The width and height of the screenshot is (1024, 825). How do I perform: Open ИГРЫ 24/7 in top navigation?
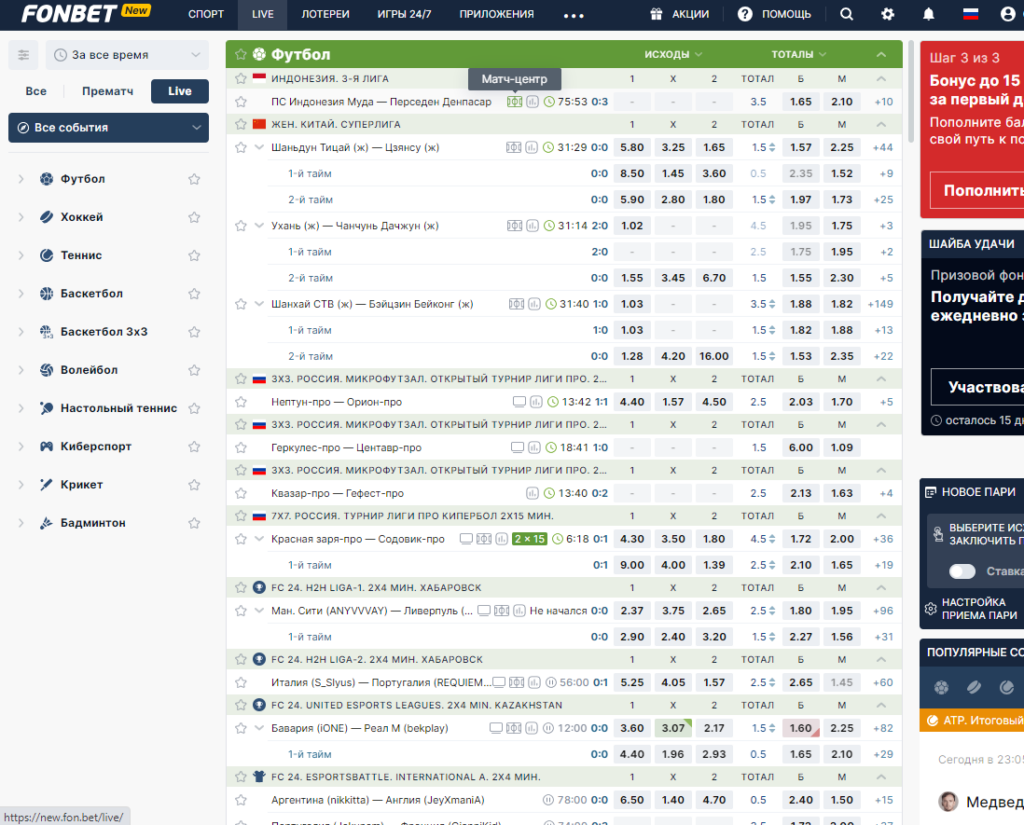tap(404, 14)
